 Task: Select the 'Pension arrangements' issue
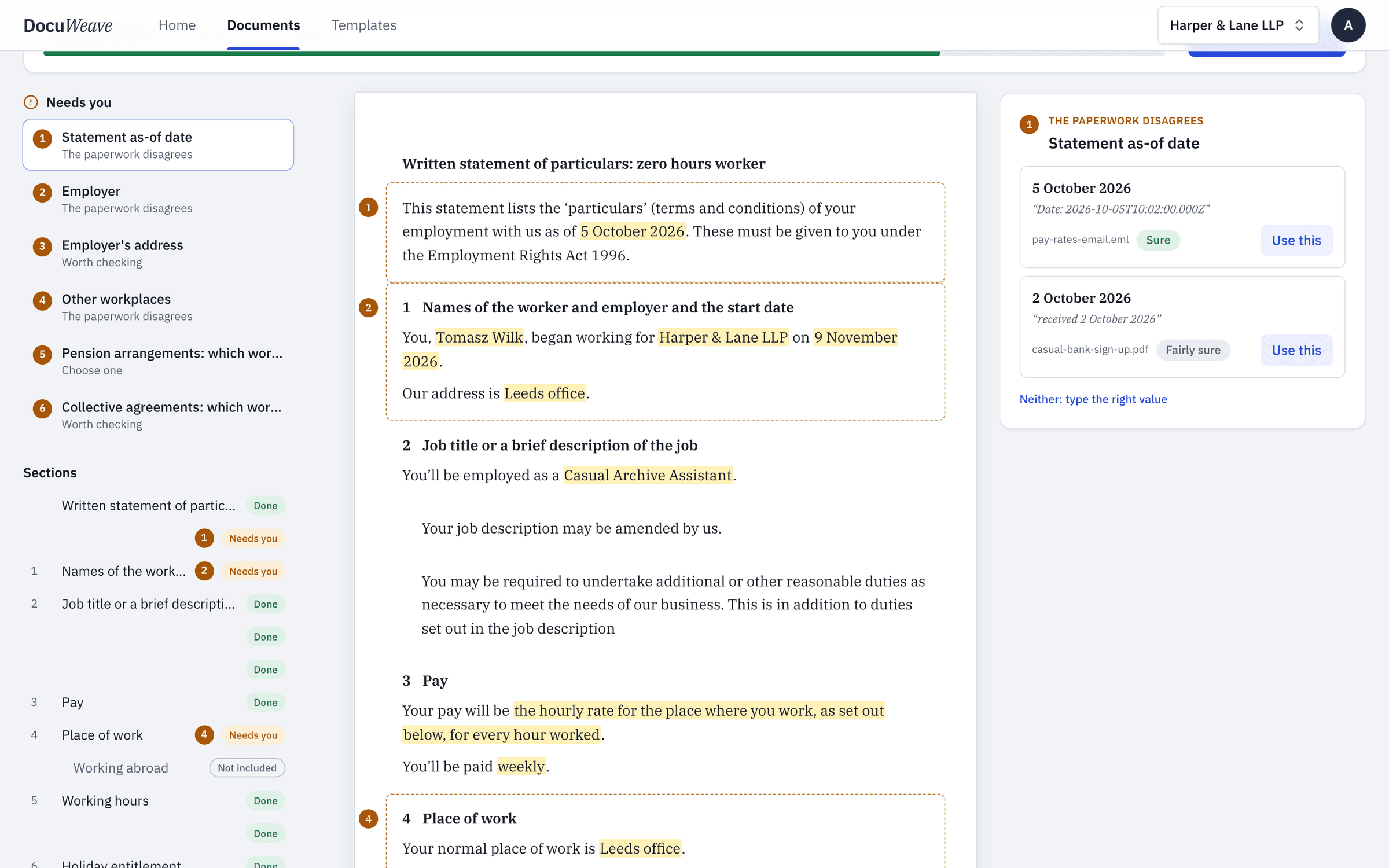[x=158, y=361]
